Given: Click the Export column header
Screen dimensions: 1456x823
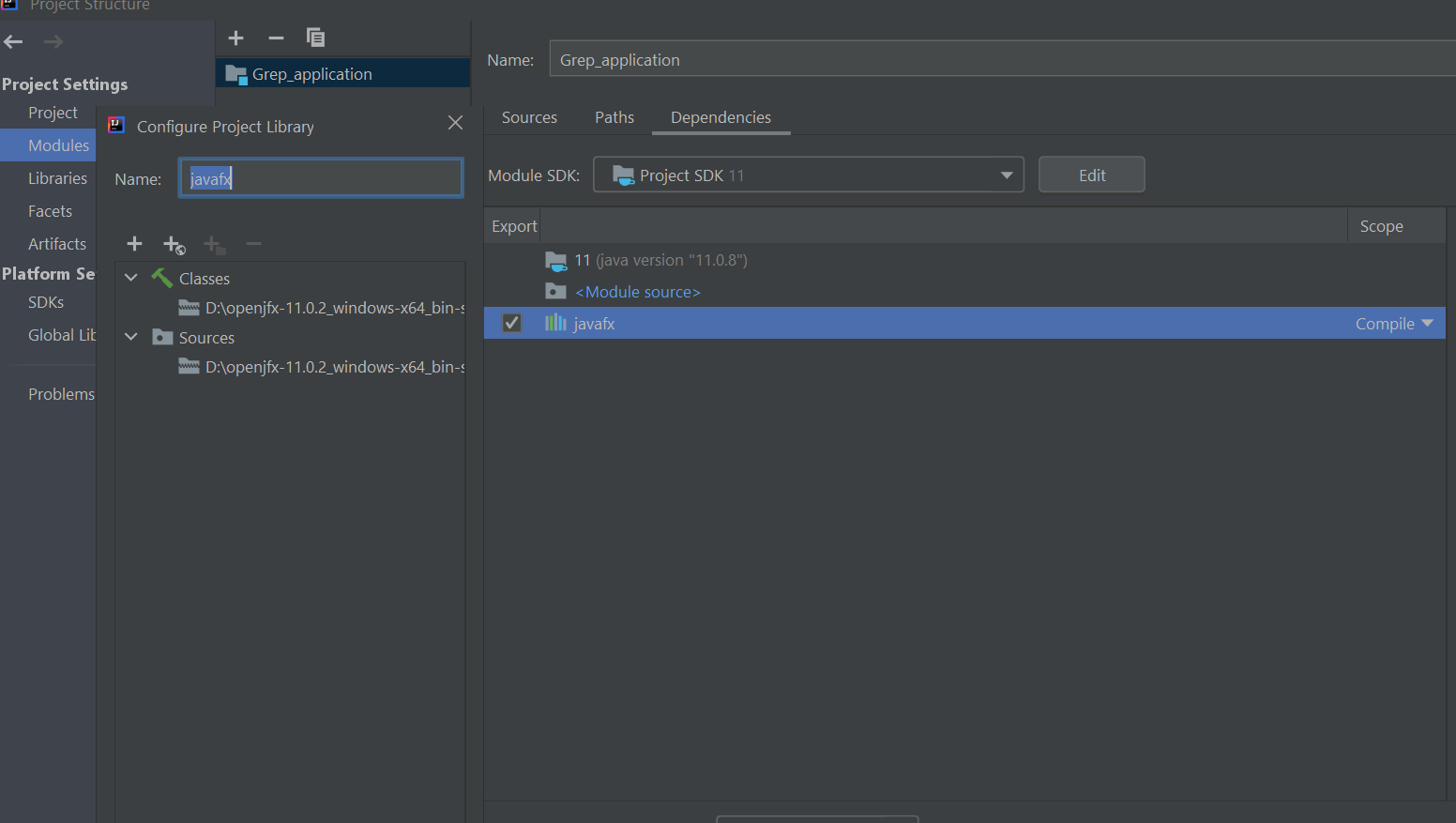Looking at the screenshot, I should tap(514, 226).
